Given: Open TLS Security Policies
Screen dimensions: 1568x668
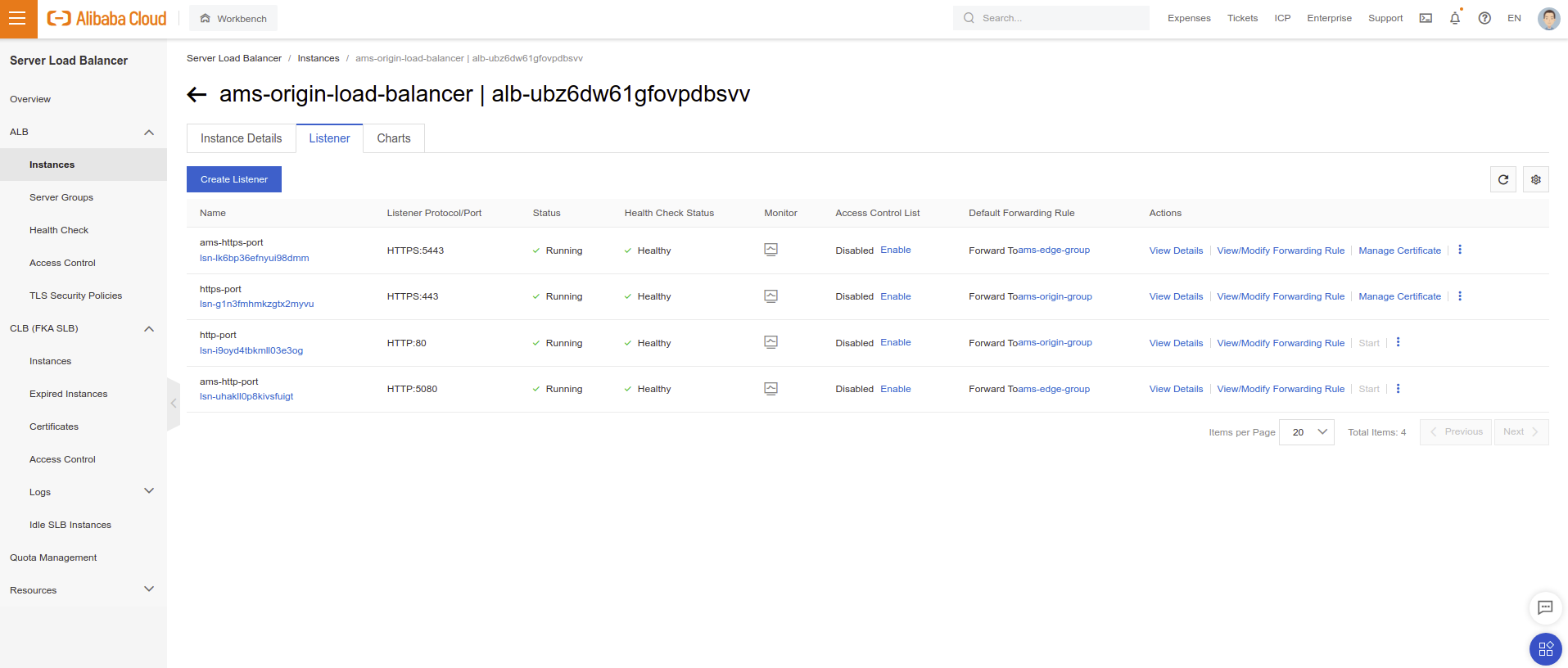Looking at the screenshot, I should tap(75, 296).
